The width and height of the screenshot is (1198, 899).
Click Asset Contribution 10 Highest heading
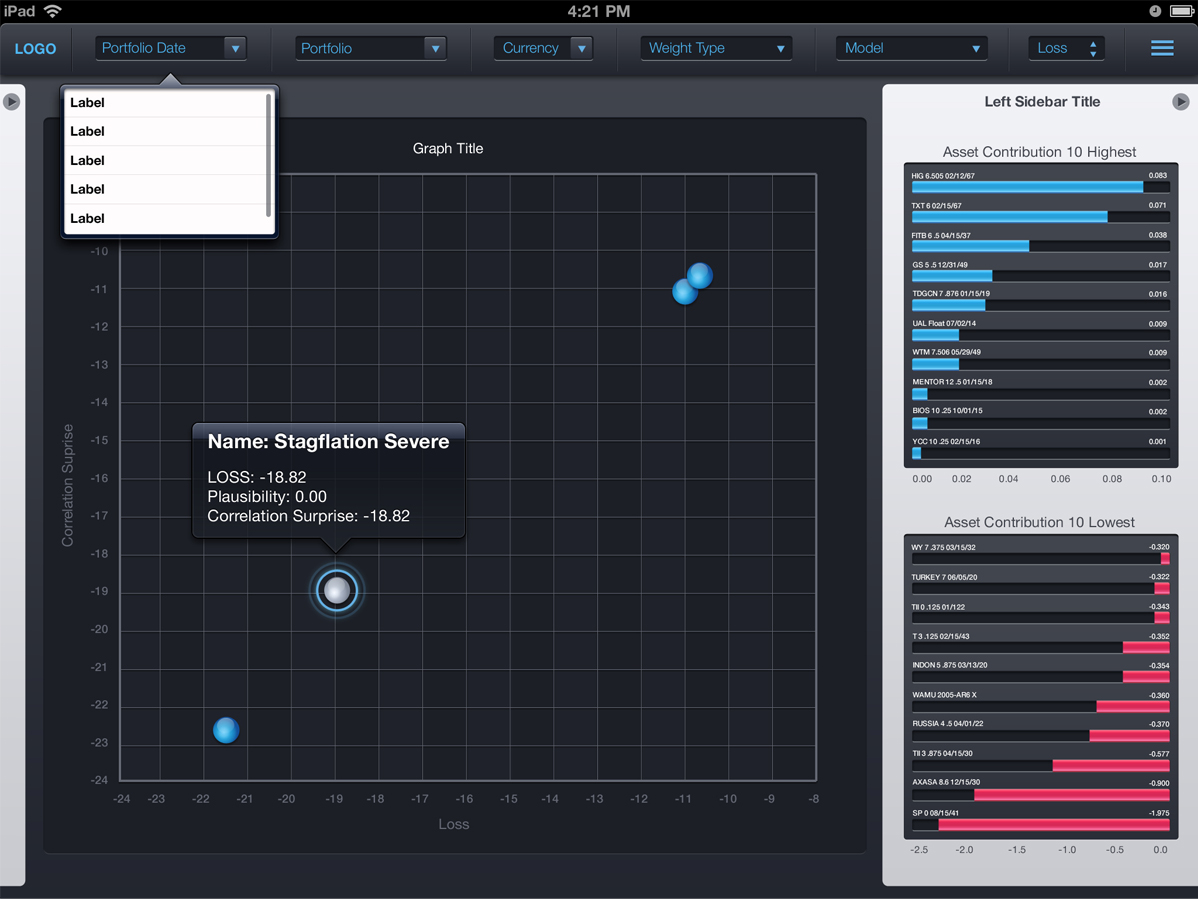pos(1039,152)
